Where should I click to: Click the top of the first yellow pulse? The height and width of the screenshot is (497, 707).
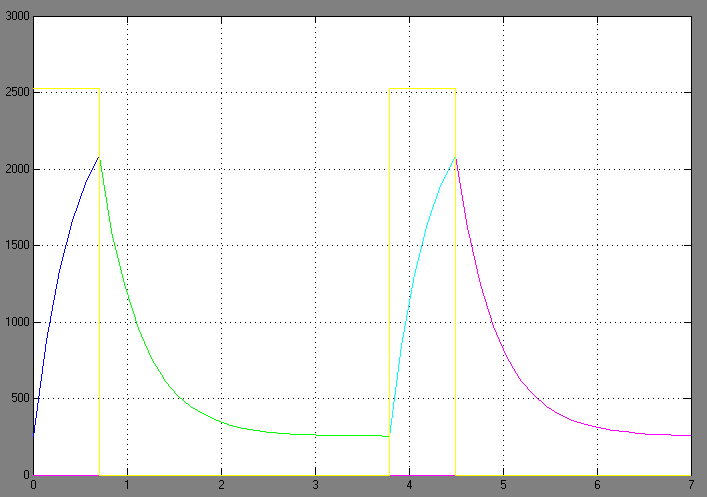point(66,89)
